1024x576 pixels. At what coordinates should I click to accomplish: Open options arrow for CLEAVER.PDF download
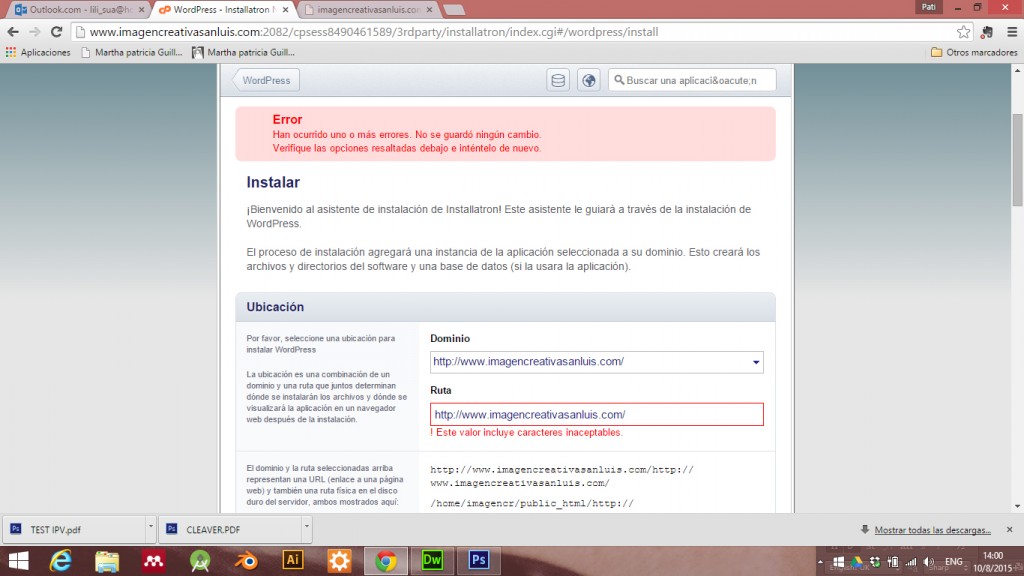click(x=306, y=528)
